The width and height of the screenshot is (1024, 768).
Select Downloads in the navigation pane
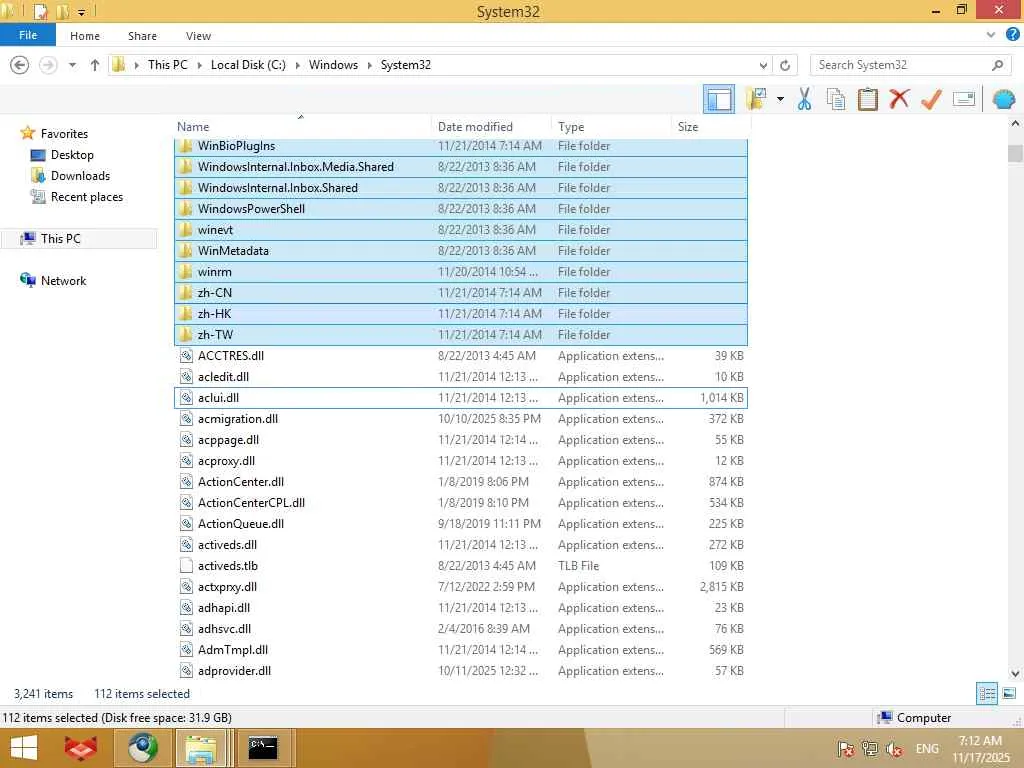(x=80, y=176)
